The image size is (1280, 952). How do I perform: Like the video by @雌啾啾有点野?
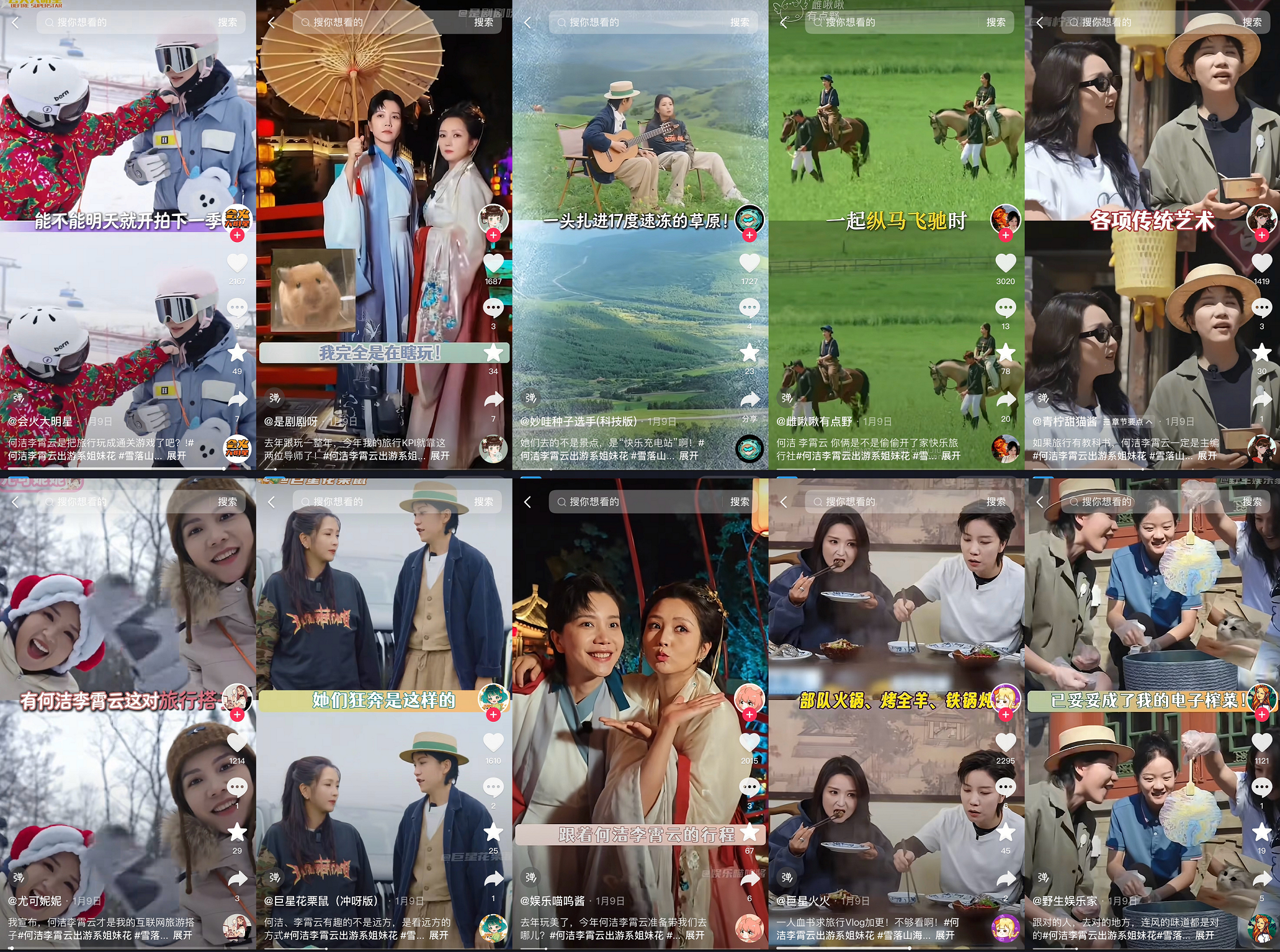pos(1005,263)
